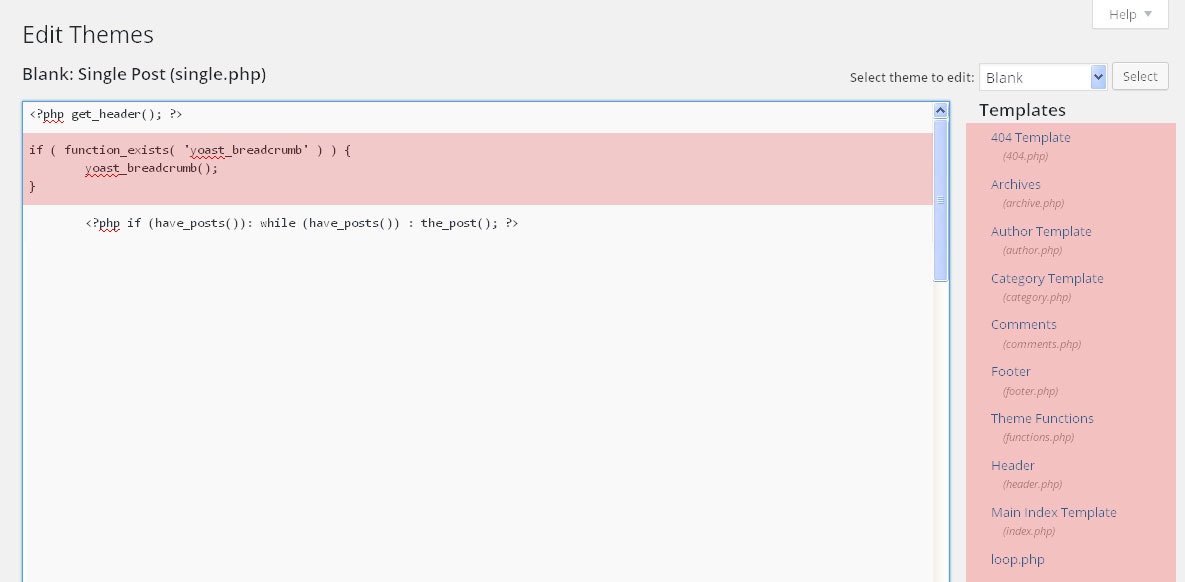Screen dimensions: 1185x582
Task: Click the get_header() line in editor
Action: pos(106,114)
